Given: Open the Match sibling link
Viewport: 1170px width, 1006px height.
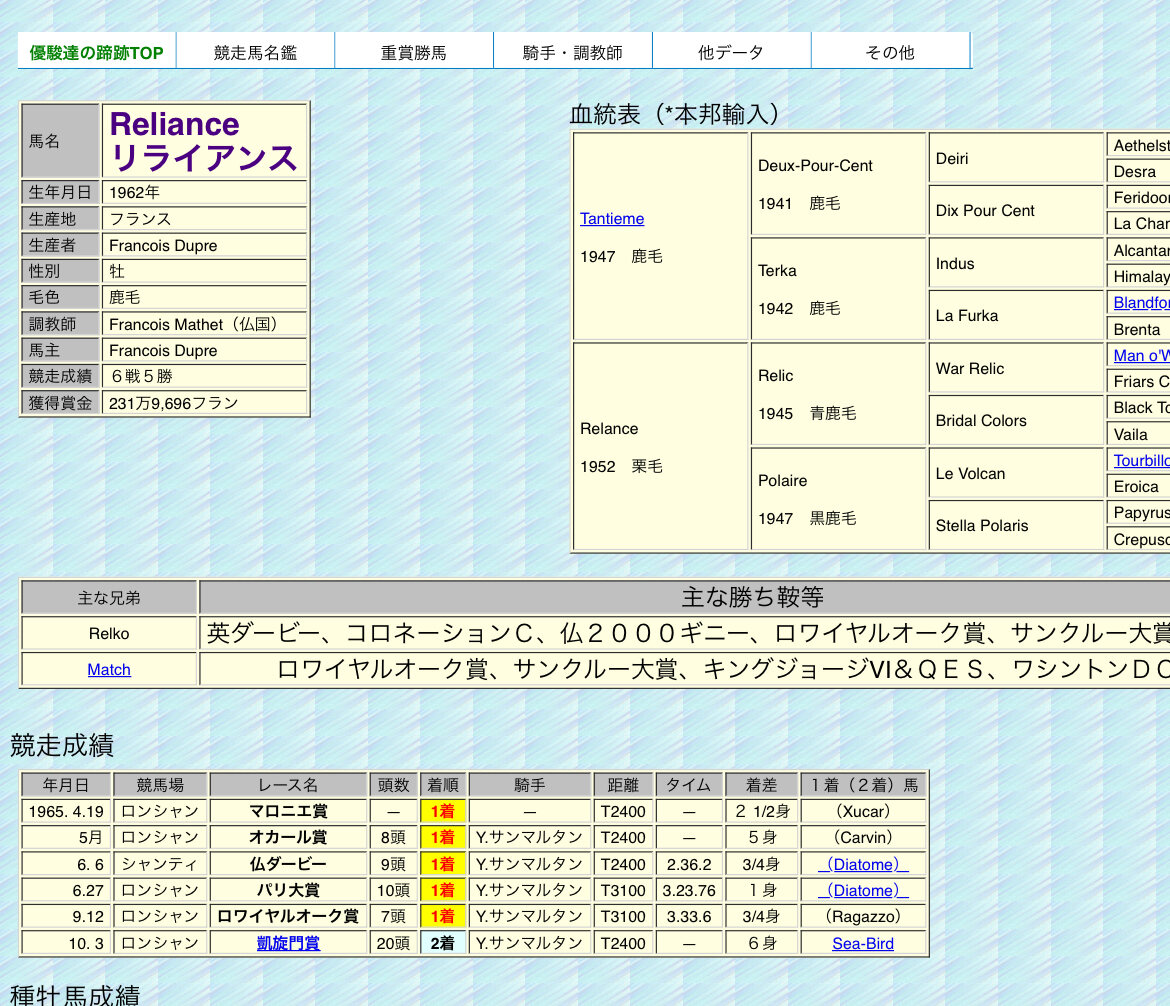Looking at the screenshot, I should point(109,670).
